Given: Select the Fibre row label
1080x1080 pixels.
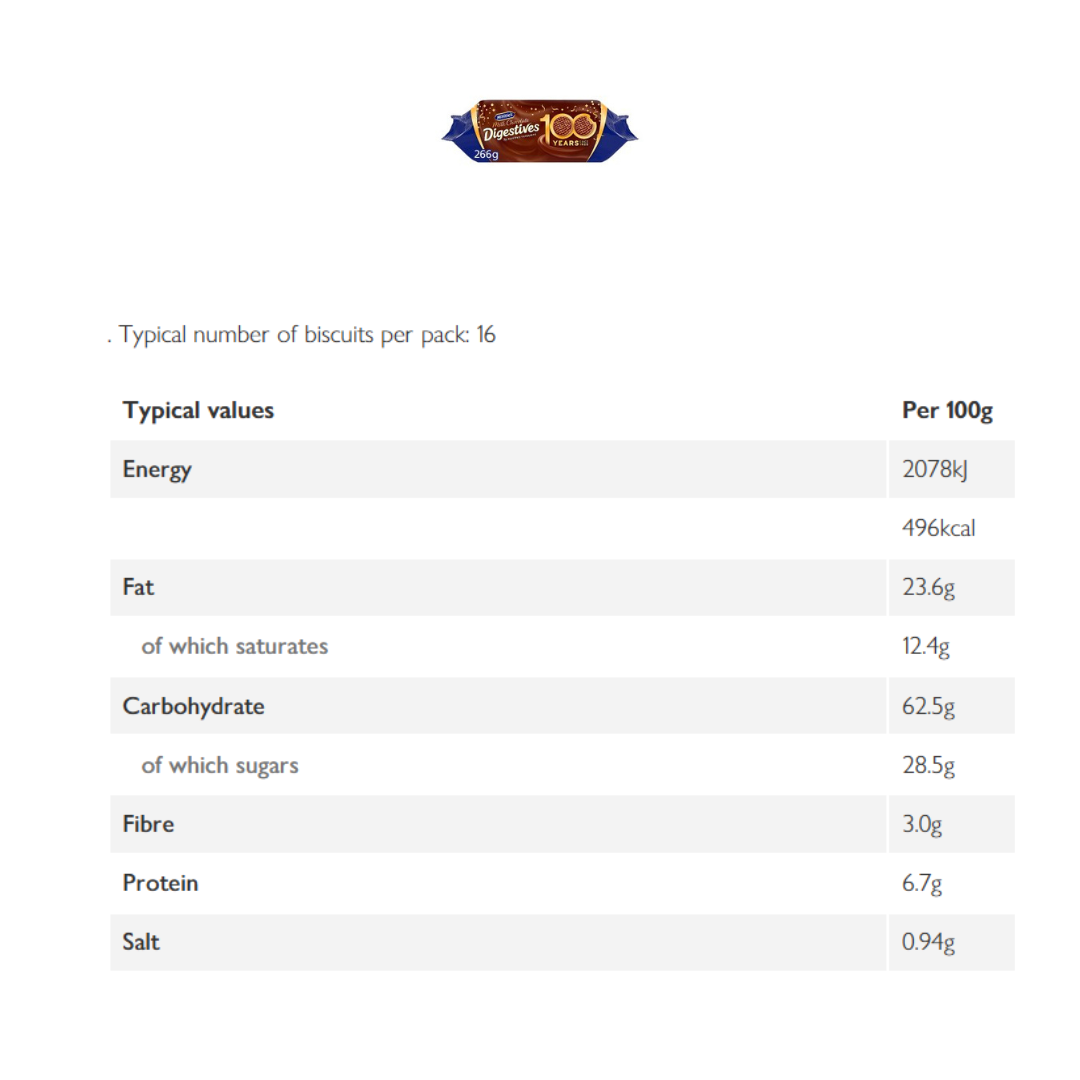Looking at the screenshot, I should [148, 824].
